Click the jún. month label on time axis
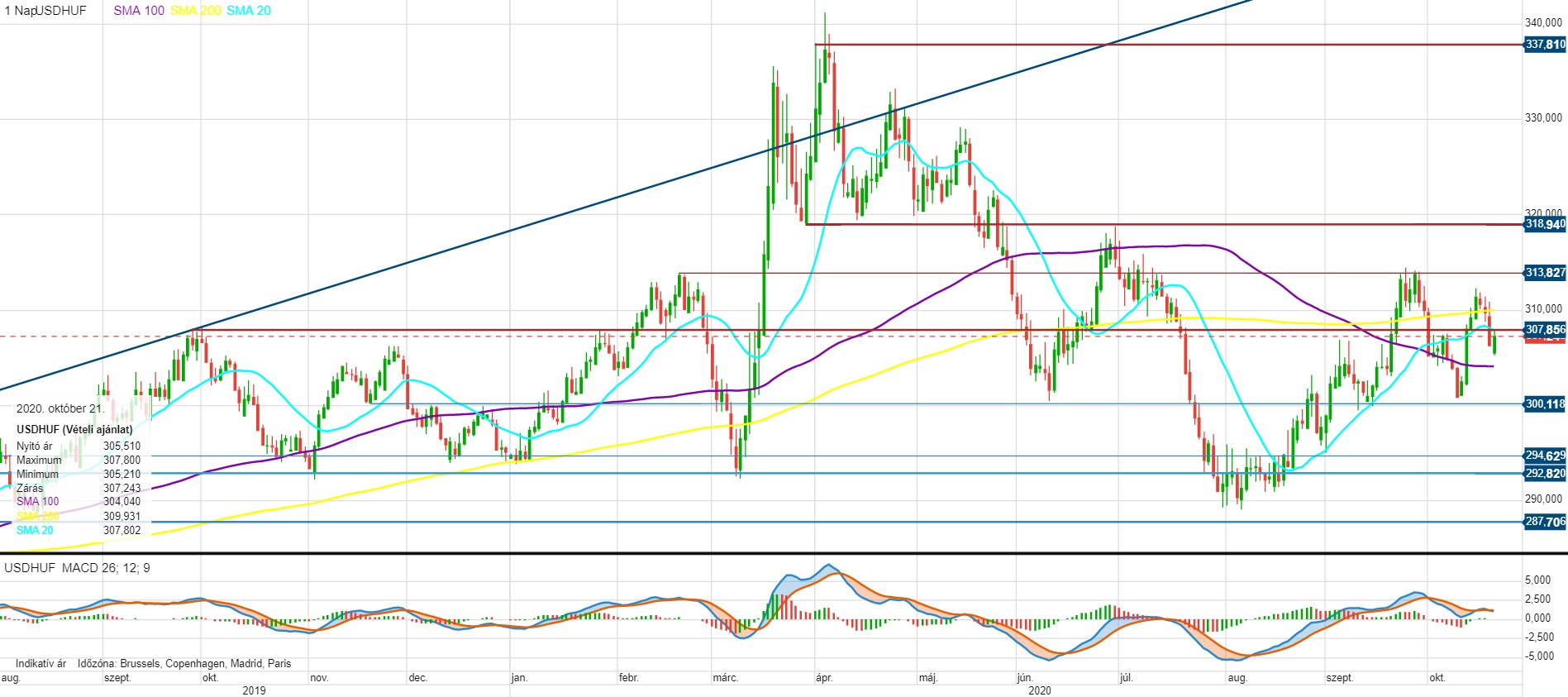This screenshot has width=1568, height=697. 1025,678
